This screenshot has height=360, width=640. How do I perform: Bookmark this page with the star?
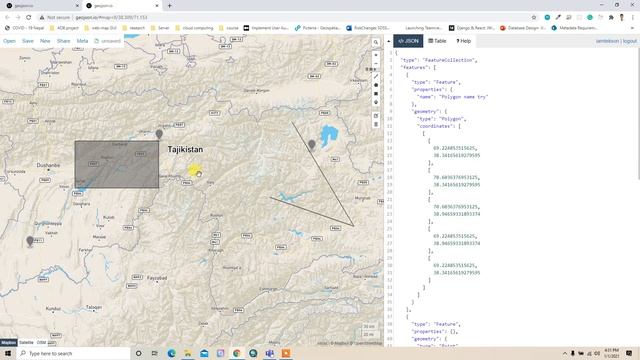(533, 18)
